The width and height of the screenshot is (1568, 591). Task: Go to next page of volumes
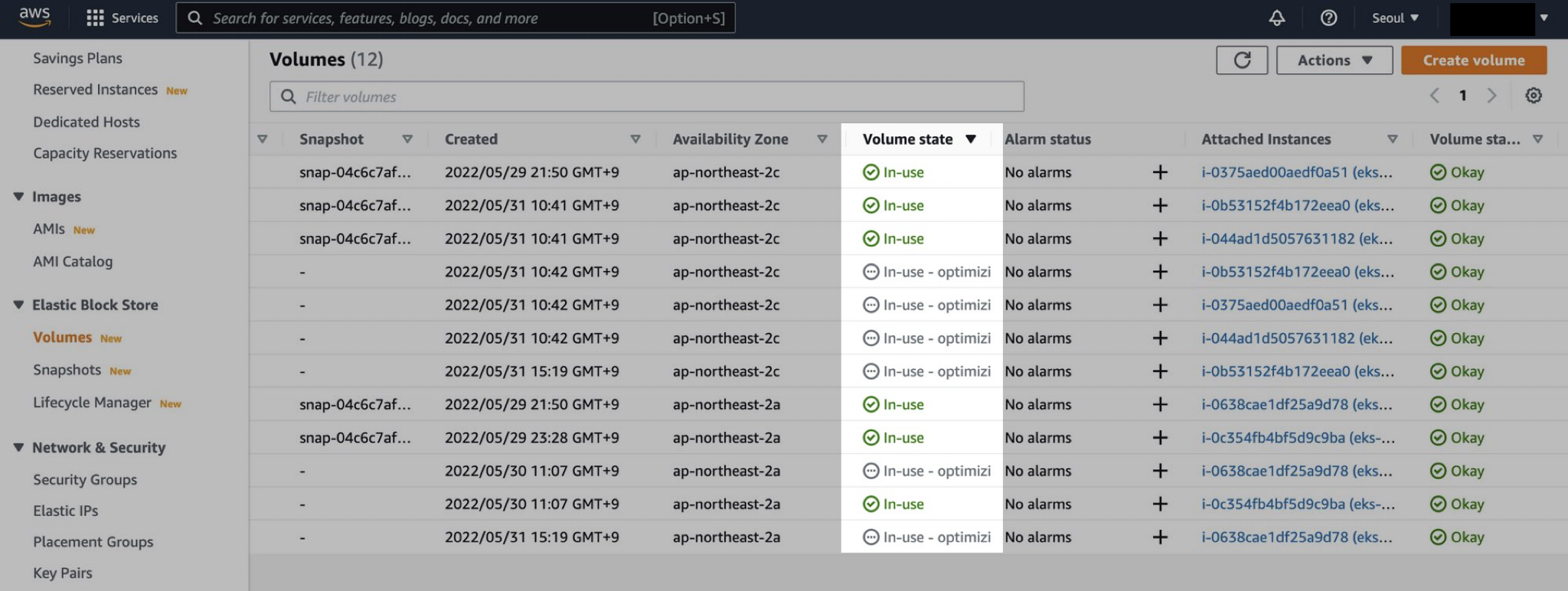coord(1491,96)
